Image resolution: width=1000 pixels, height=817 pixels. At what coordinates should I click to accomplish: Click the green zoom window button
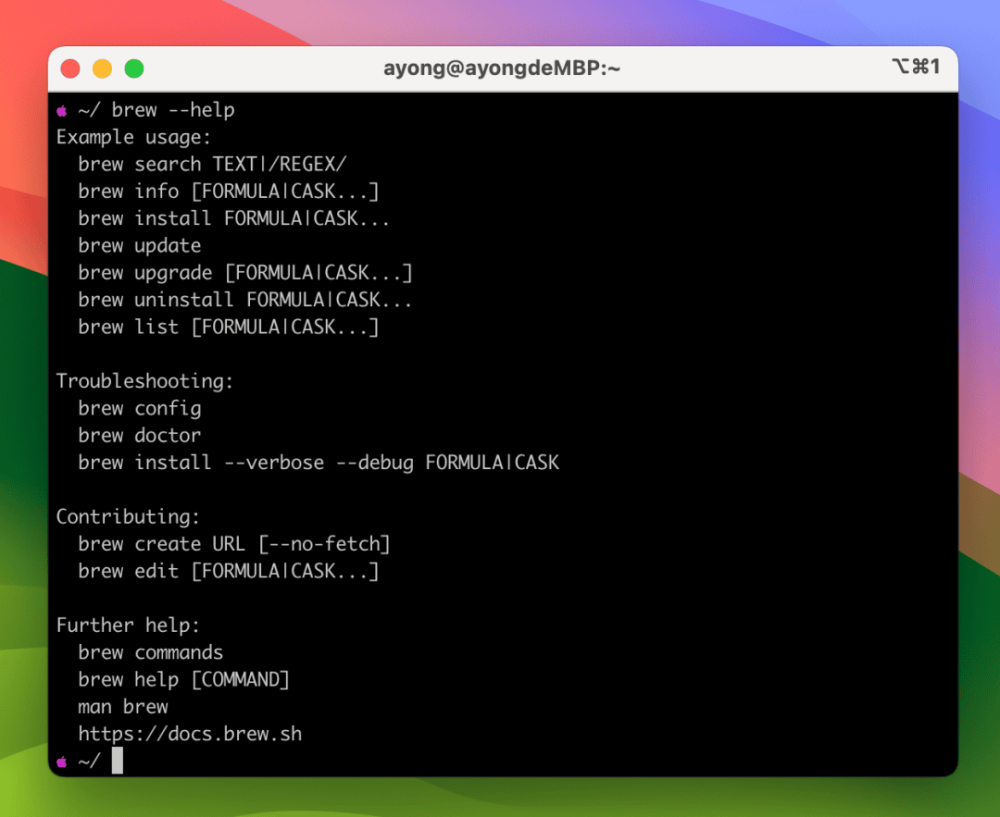134,68
